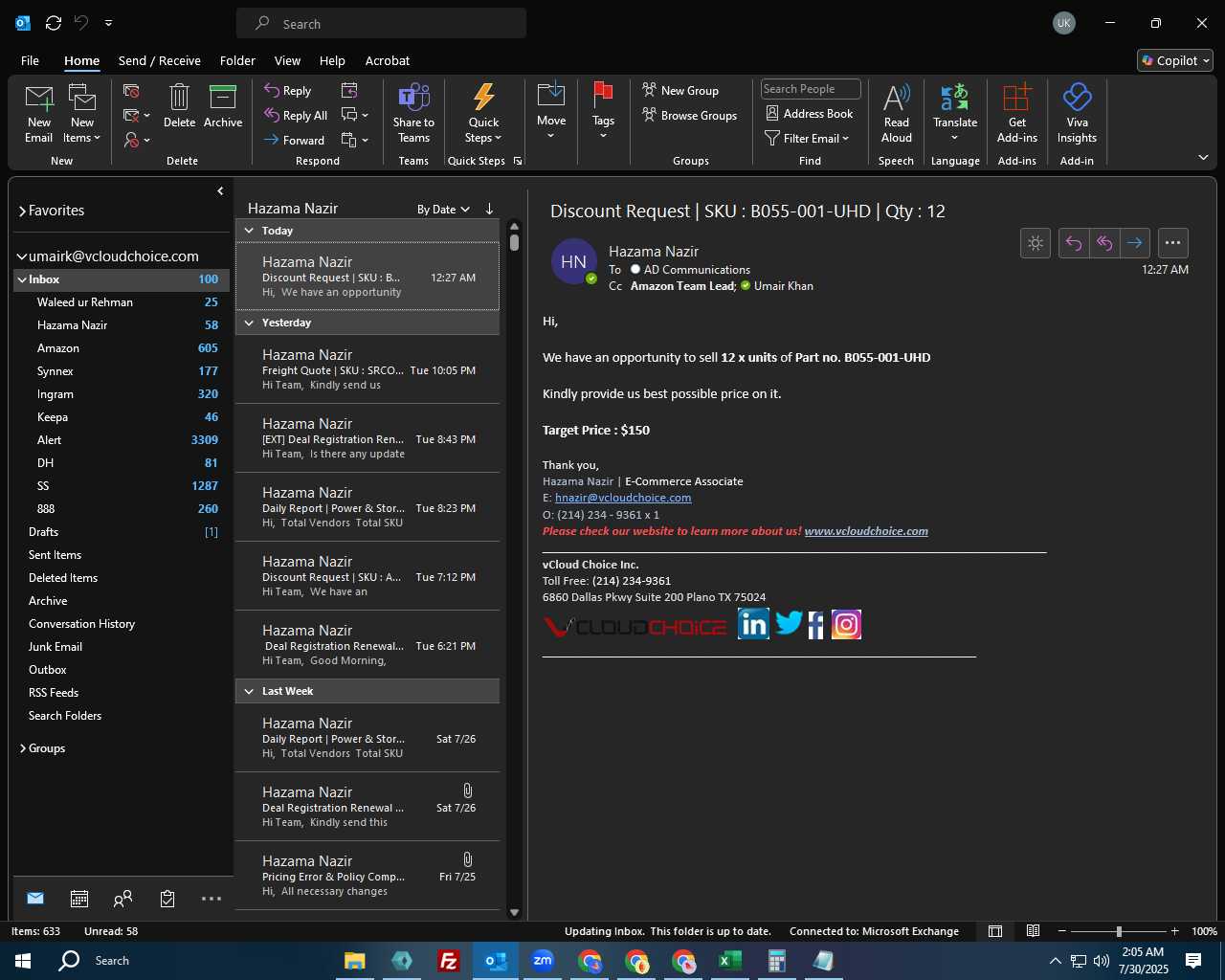Open Quick Steps gallery
The image size is (1225, 980).
[484, 114]
